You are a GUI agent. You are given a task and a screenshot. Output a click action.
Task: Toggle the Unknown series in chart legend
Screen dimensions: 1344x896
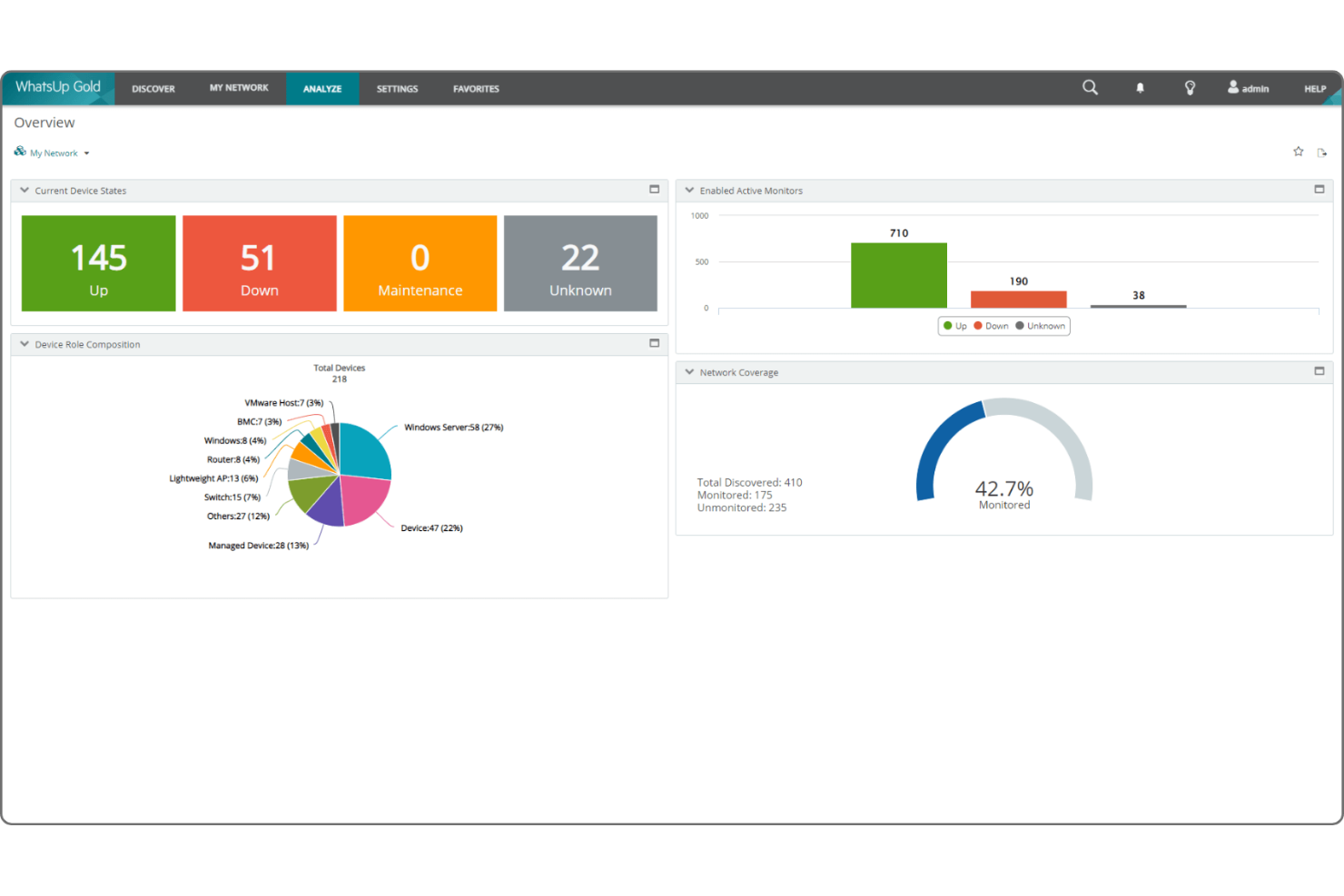1040,326
